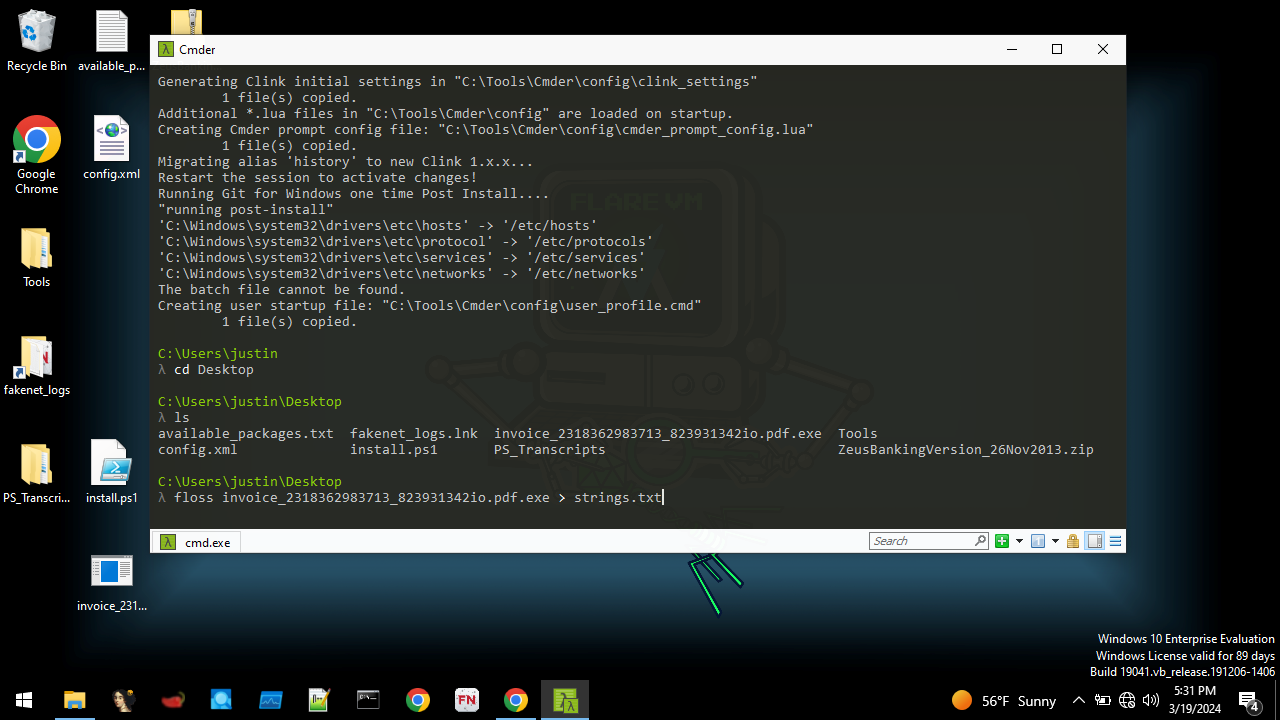Image resolution: width=1280 pixels, height=720 pixels.
Task: Lock the console with the padlock icon
Action: (x=1072, y=540)
